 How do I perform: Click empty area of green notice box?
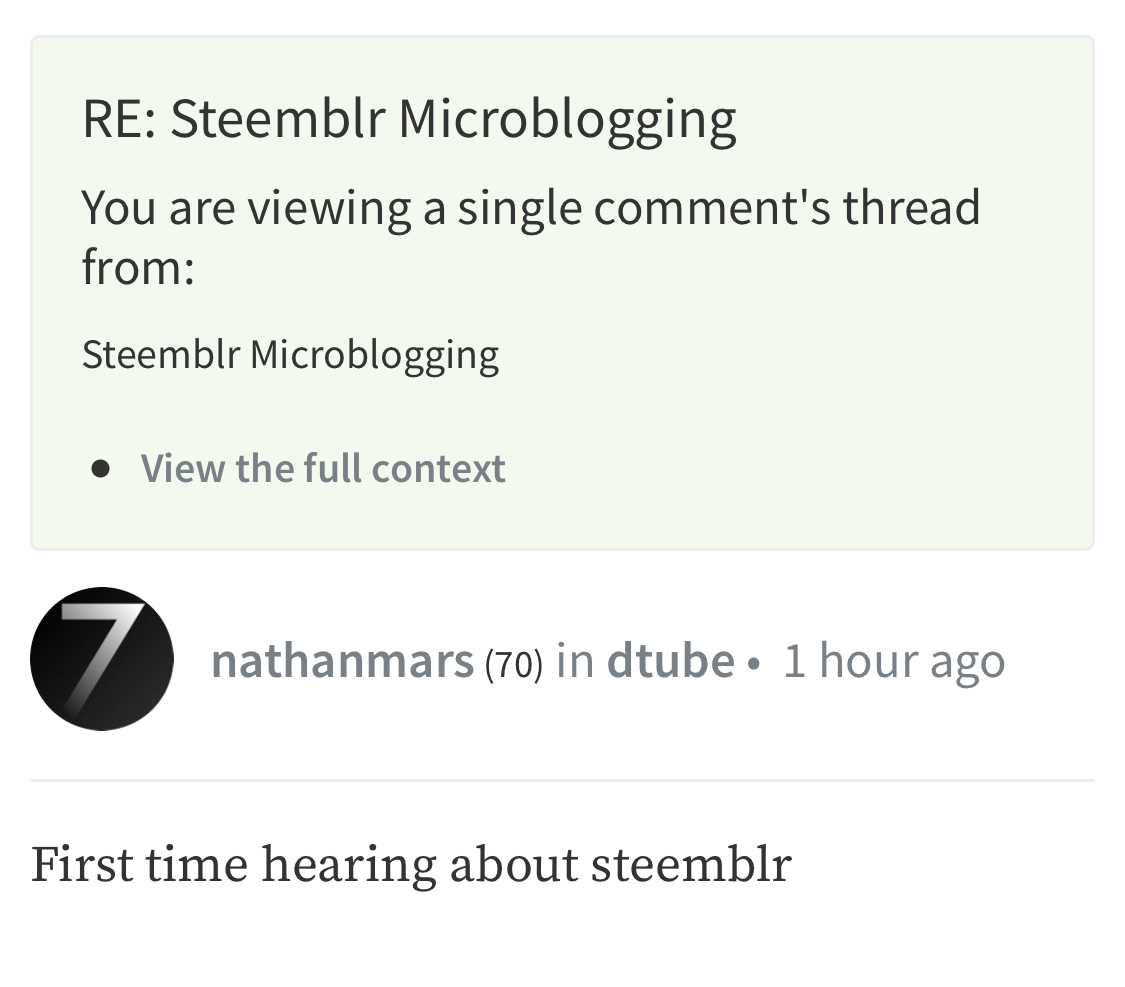(825, 402)
